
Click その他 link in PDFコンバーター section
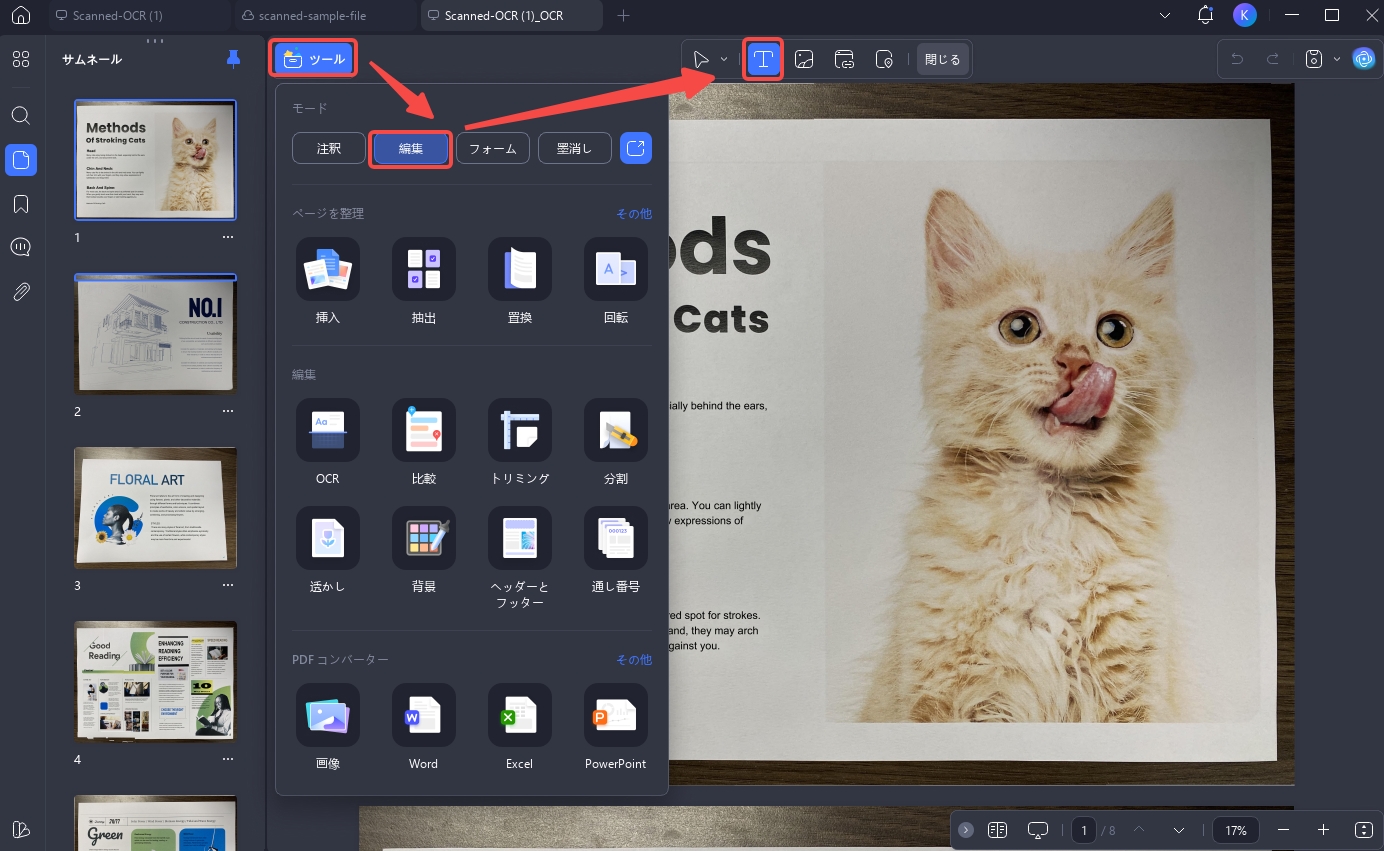point(633,660)
